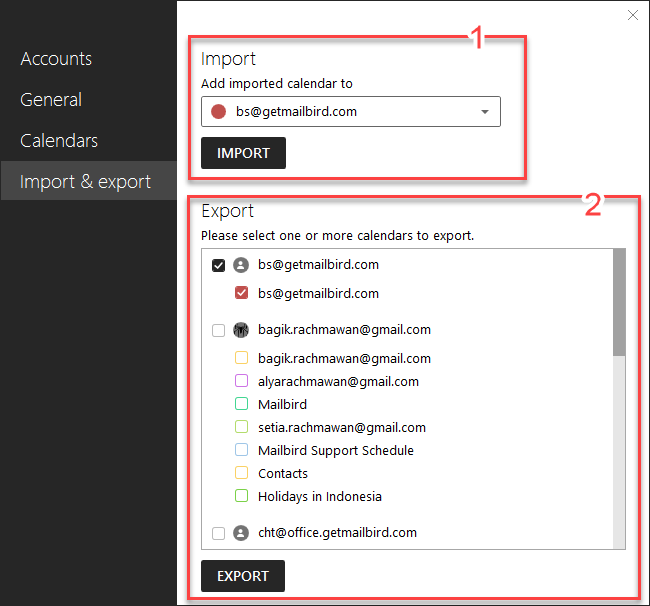650x606 pixels.
Task: Check the Holidays in Indonesia checkbox
Action: point(241,496)
